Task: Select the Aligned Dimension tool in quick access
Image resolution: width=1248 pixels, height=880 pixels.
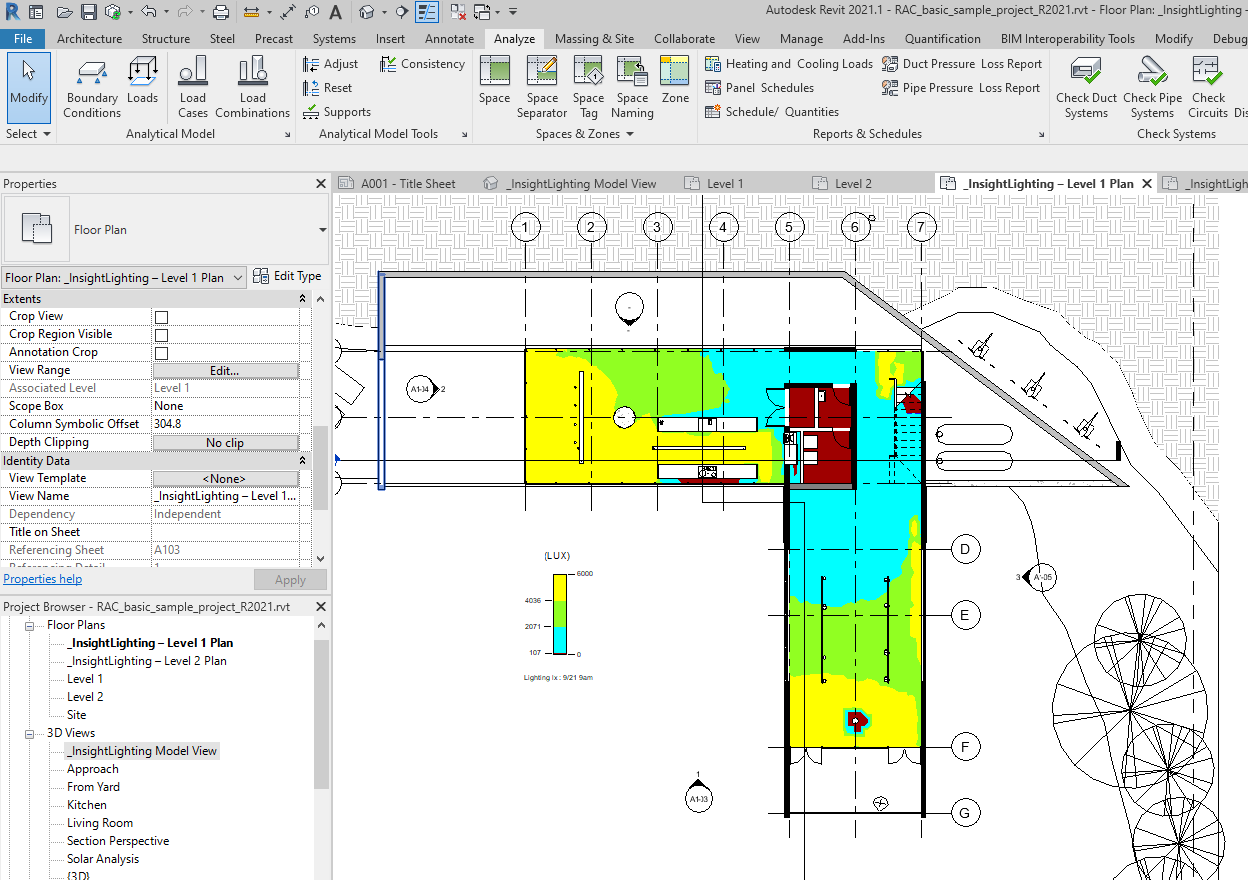Action: click(x=287, y=12)
